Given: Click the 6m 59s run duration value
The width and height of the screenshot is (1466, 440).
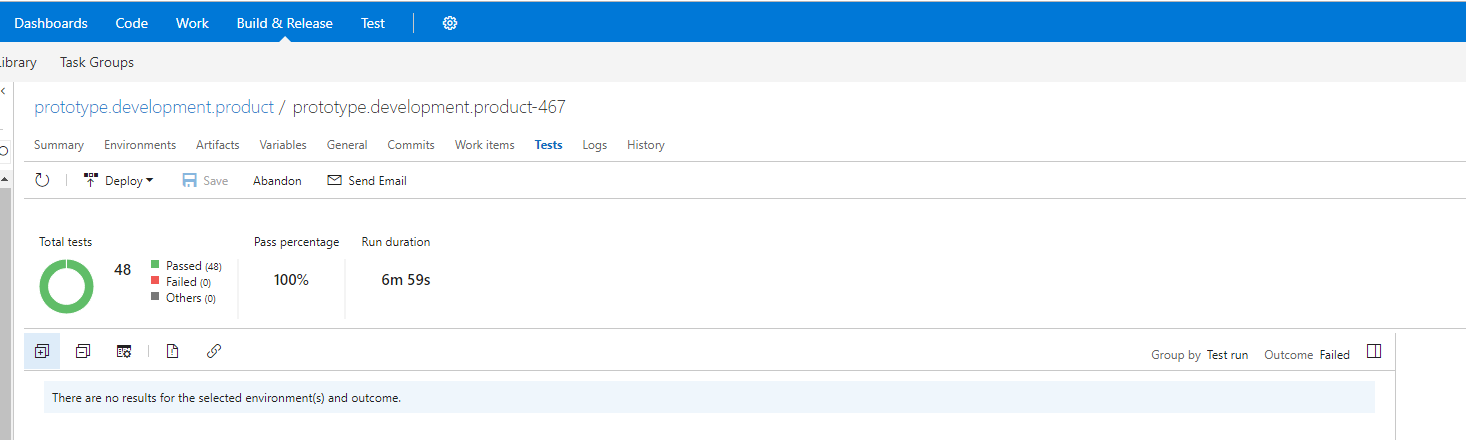Looking at the screenshot, I should [406, 280].
